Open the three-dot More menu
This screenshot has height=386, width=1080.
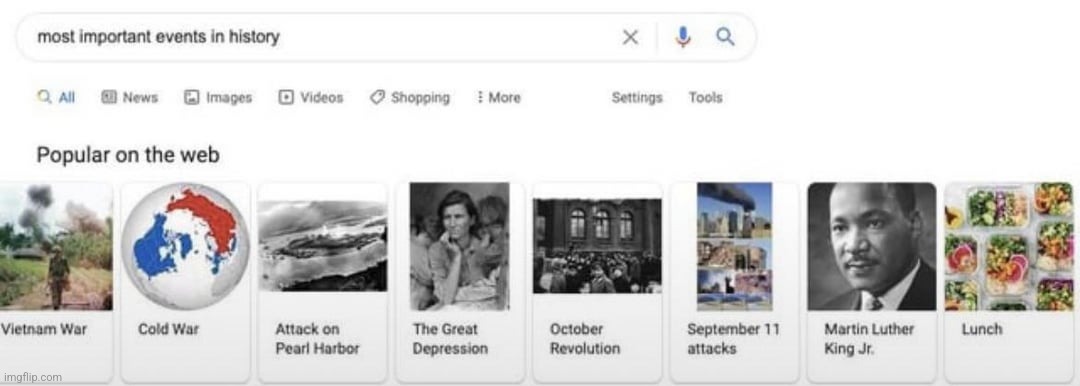coord(498,98)
